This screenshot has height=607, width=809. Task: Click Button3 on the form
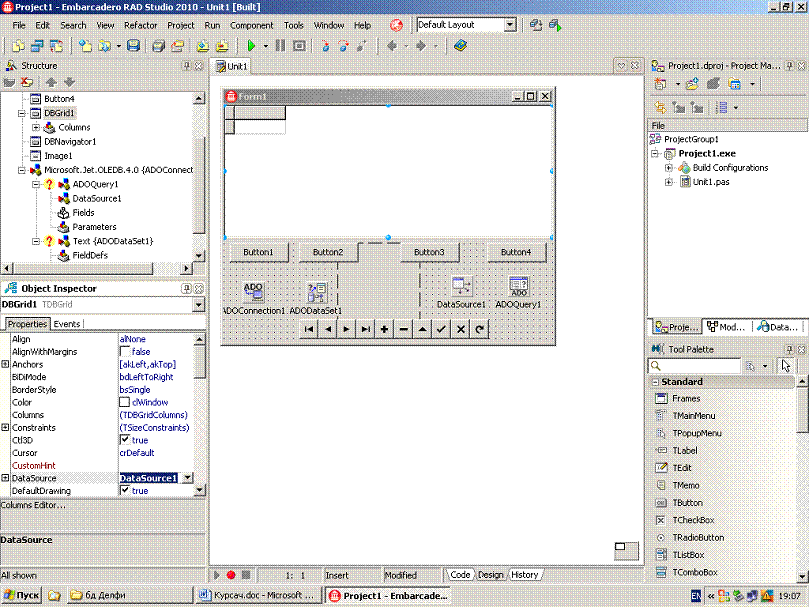(436, 252)
